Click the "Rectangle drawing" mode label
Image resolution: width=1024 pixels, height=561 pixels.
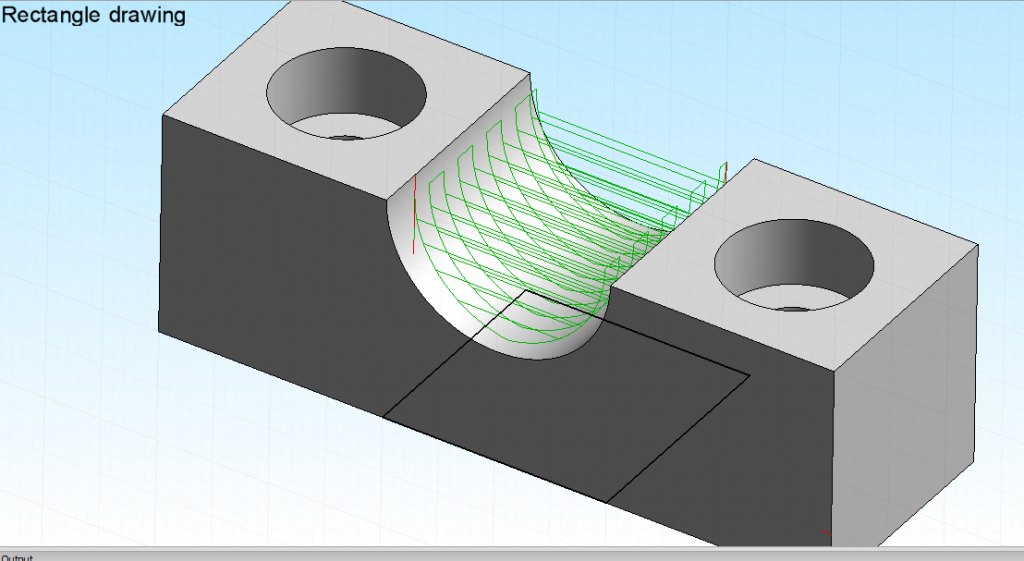(94, 14)
